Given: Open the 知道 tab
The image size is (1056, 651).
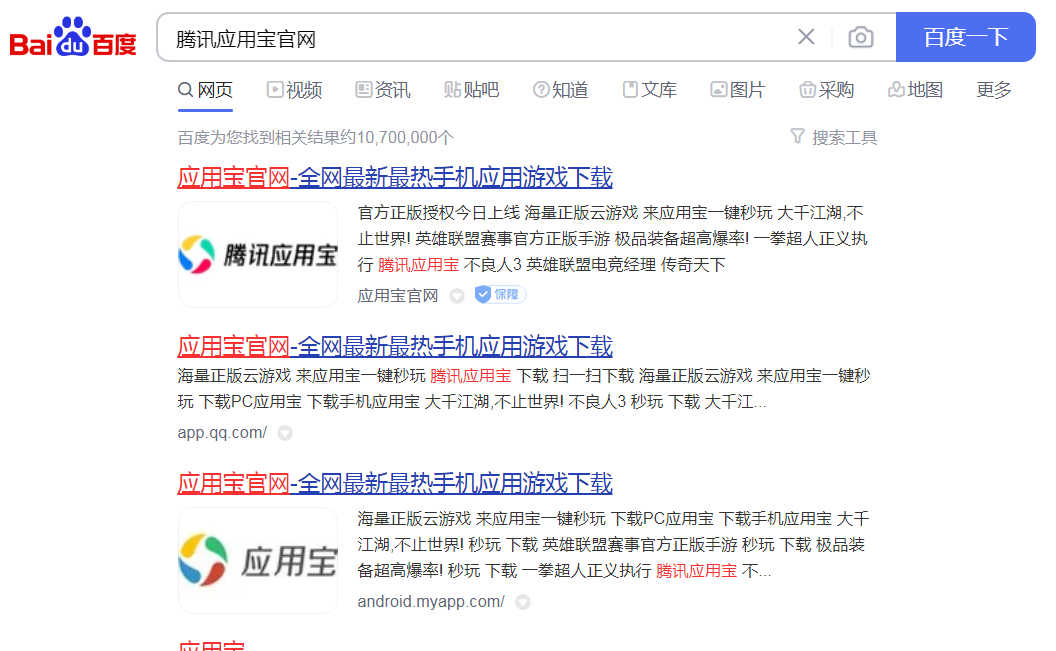Looking at the screenshot, I should [560, 90].
